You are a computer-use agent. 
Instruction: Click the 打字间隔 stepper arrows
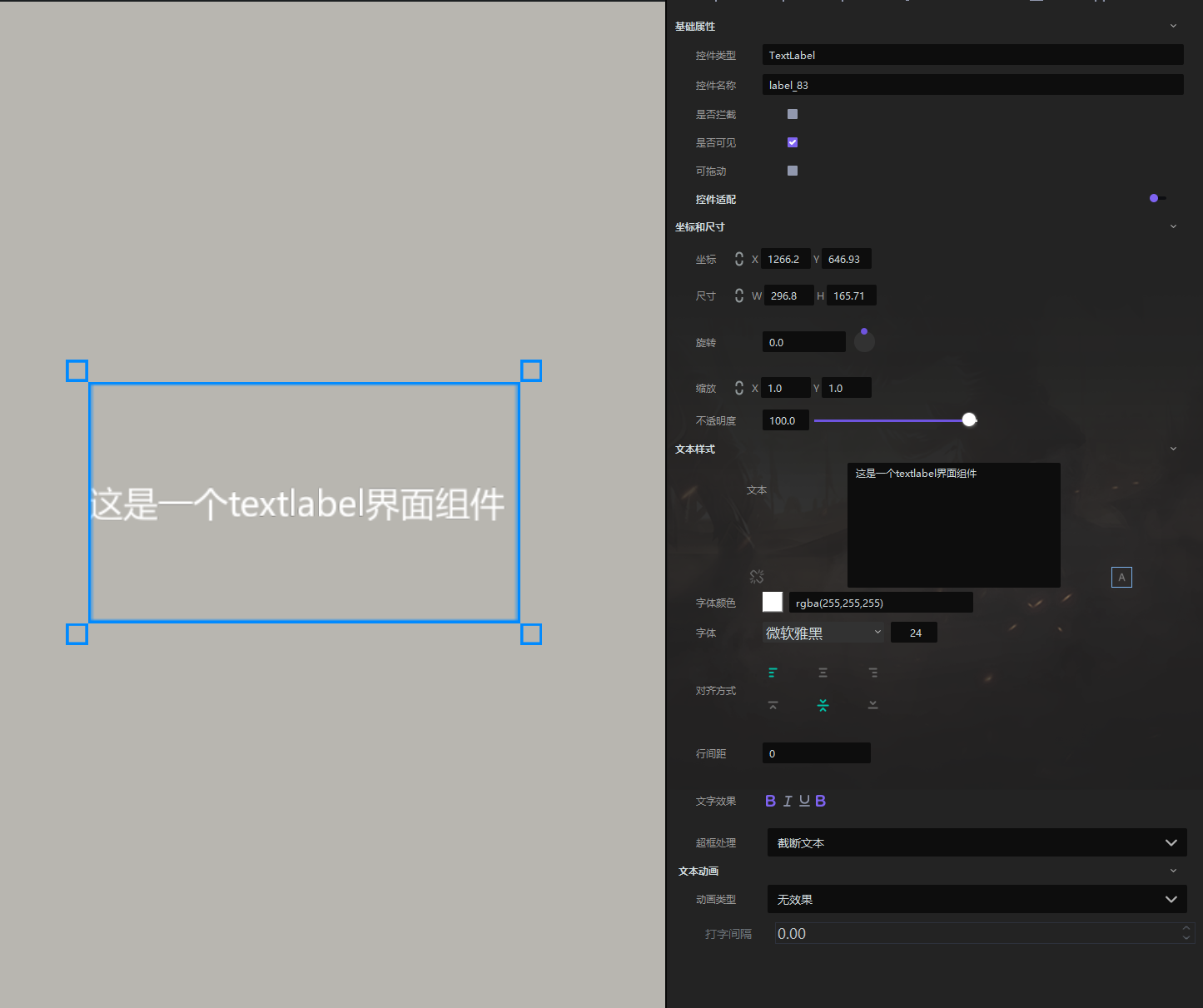(1186, 933)
